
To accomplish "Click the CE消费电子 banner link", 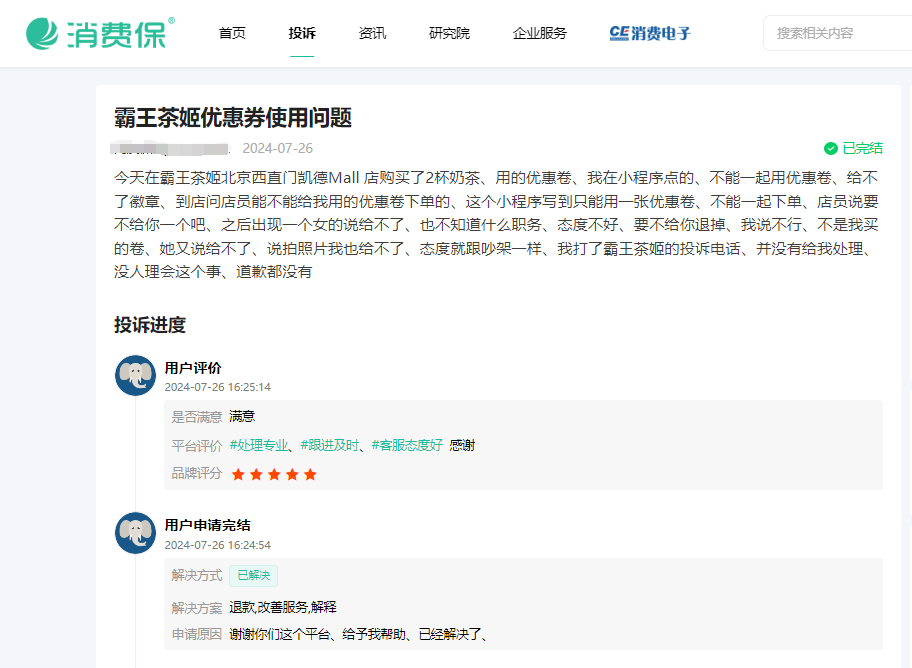I will click(650, 33).
